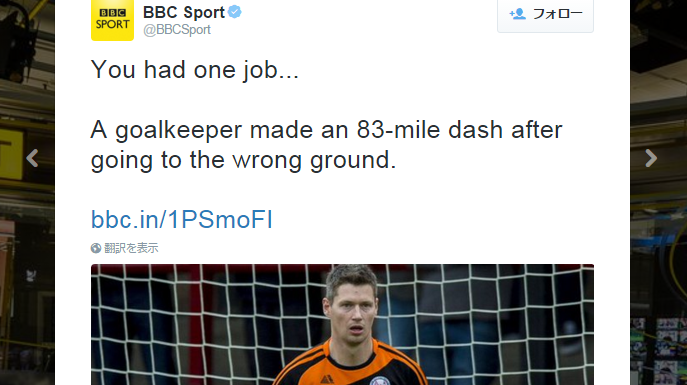Click the blue verified badge next to BBC Sport
The width and height of the screenshot is (687, 385).
tap(234, 12)
